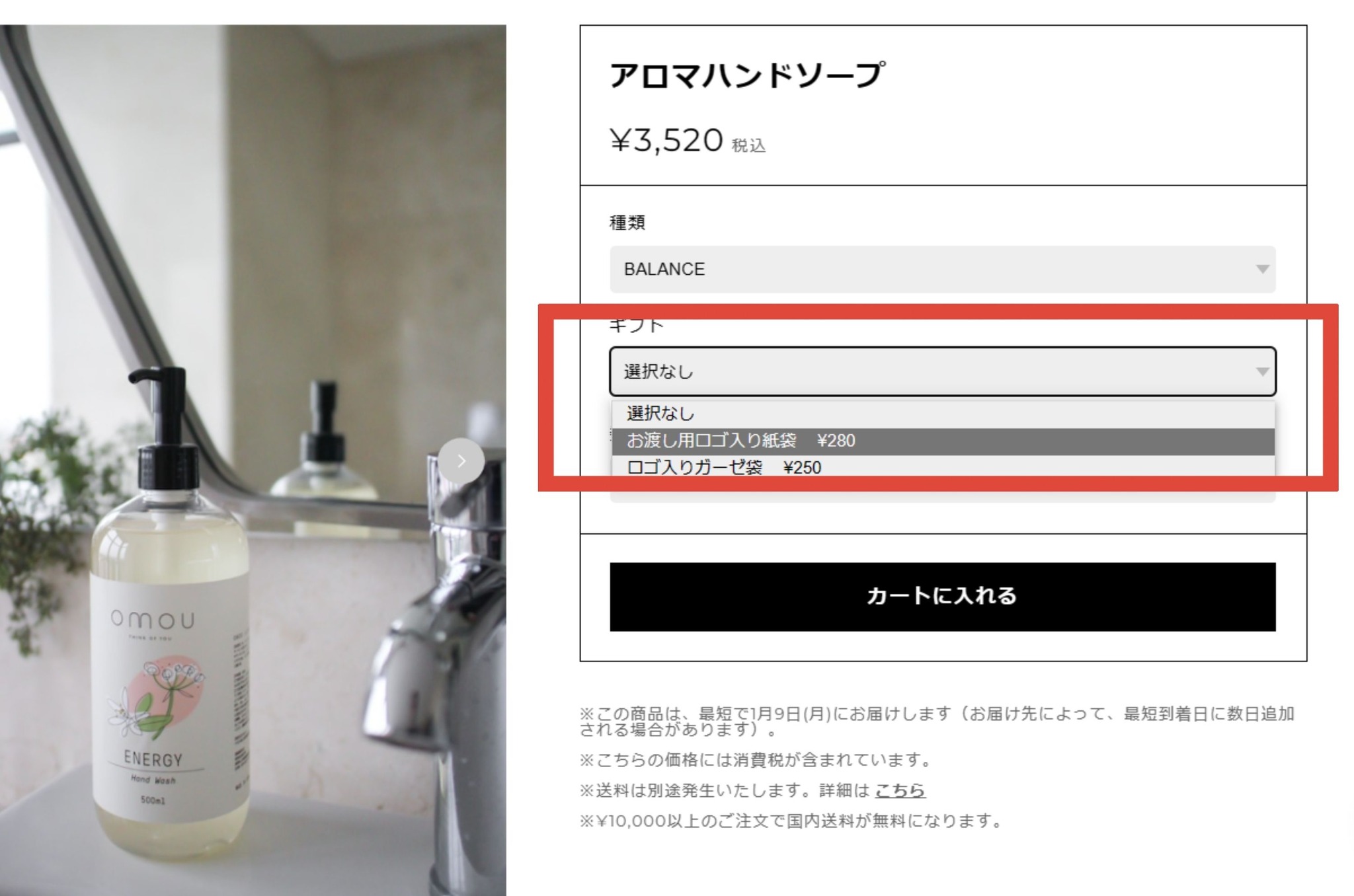Click the 種類 field label
Screen dimensions: 1354x896
[627, 223]
